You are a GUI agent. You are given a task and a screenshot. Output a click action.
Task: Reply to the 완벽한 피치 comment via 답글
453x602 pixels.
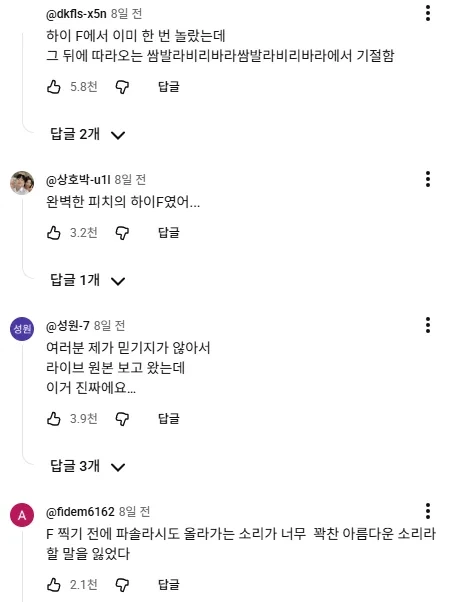point(169,233)
